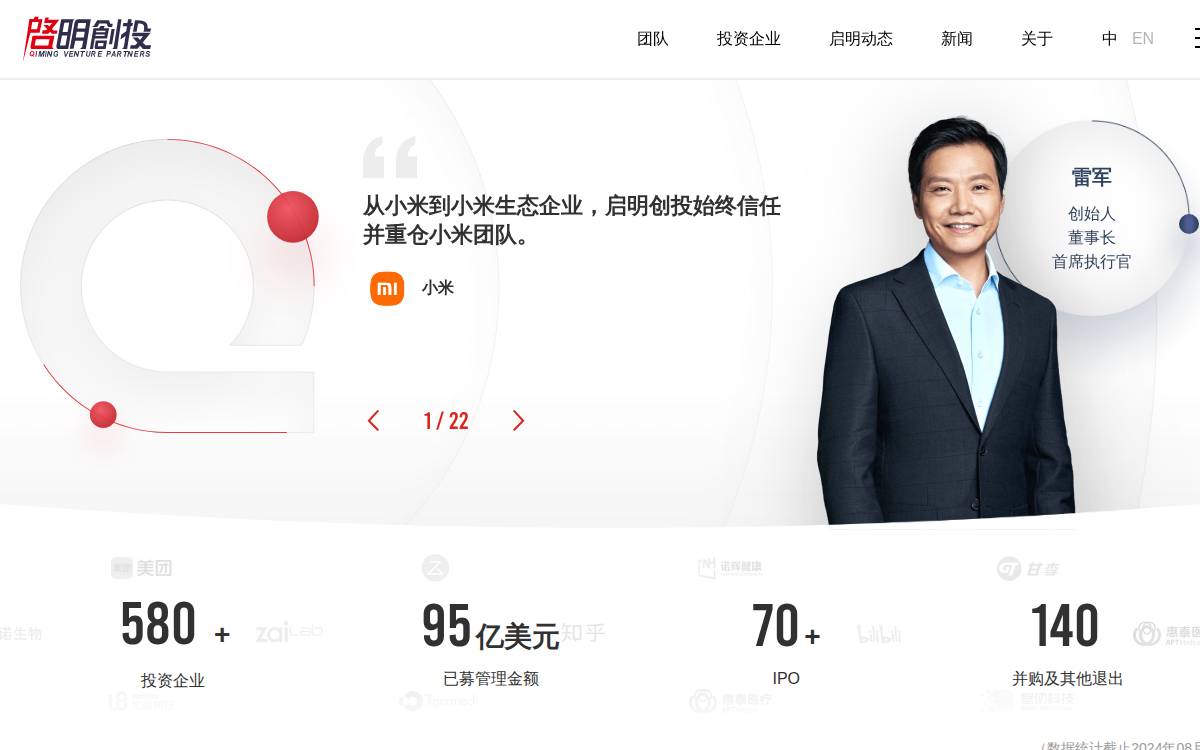
Task: Click the orange Xiaomi MI logo
Action: 387,288
